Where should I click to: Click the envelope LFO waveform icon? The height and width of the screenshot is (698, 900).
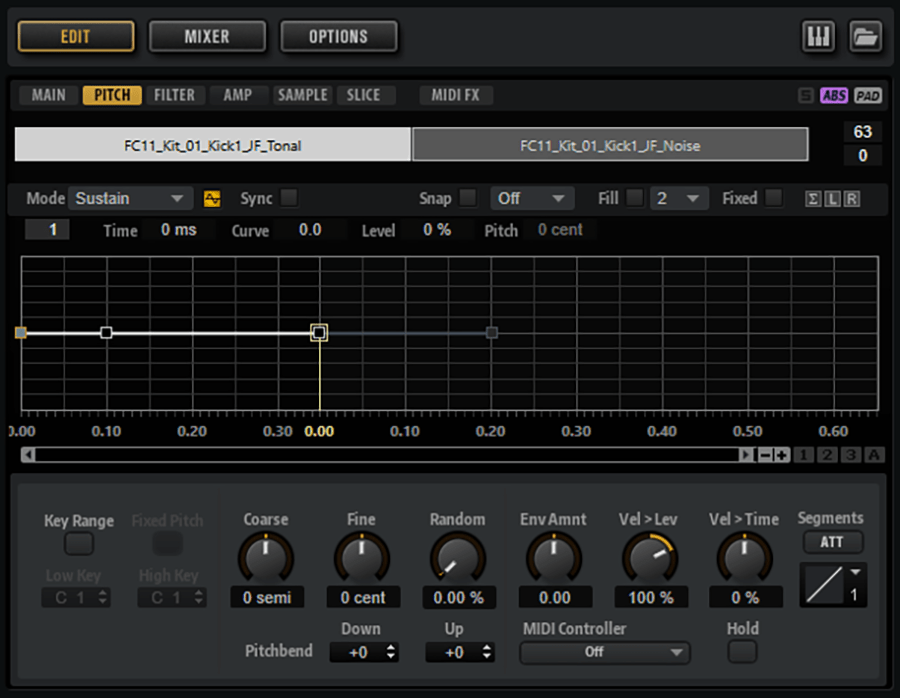point(212,198)
